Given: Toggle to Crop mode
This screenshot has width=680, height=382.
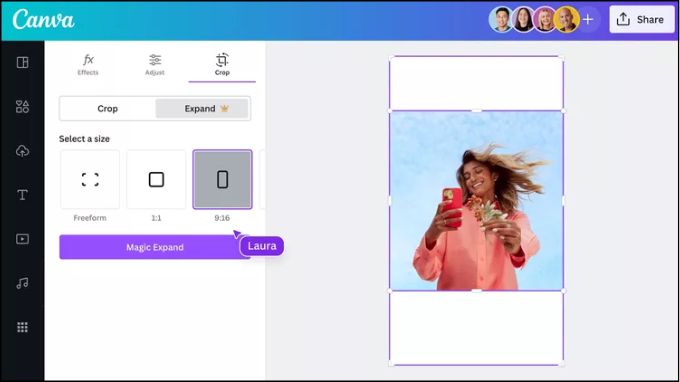Looking at the screenshot, I should point(108,108).
